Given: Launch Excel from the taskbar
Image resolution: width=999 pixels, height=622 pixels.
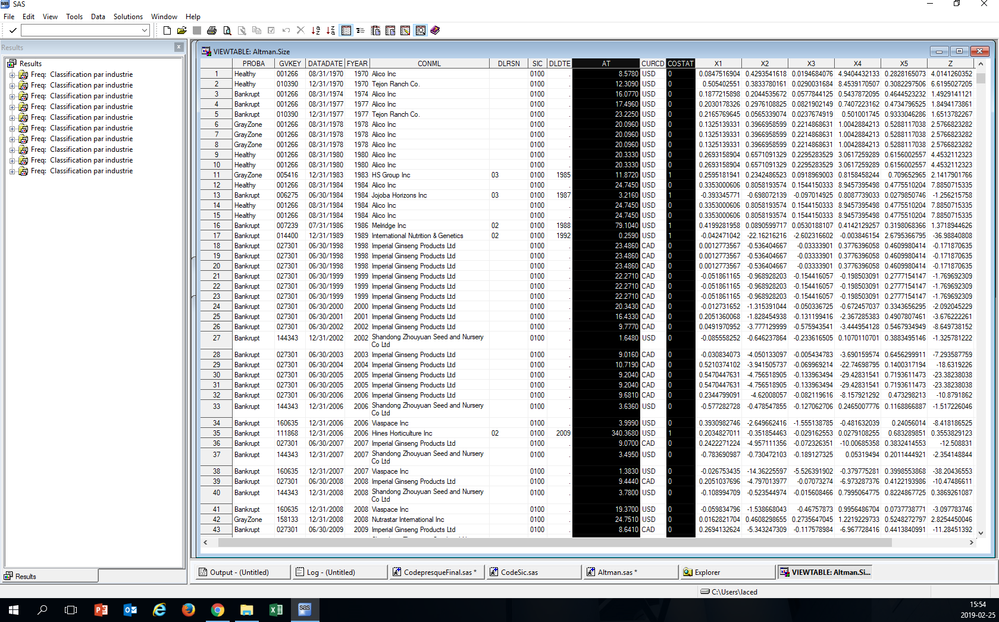Looking at the screenshot, I should pos(275,610).
